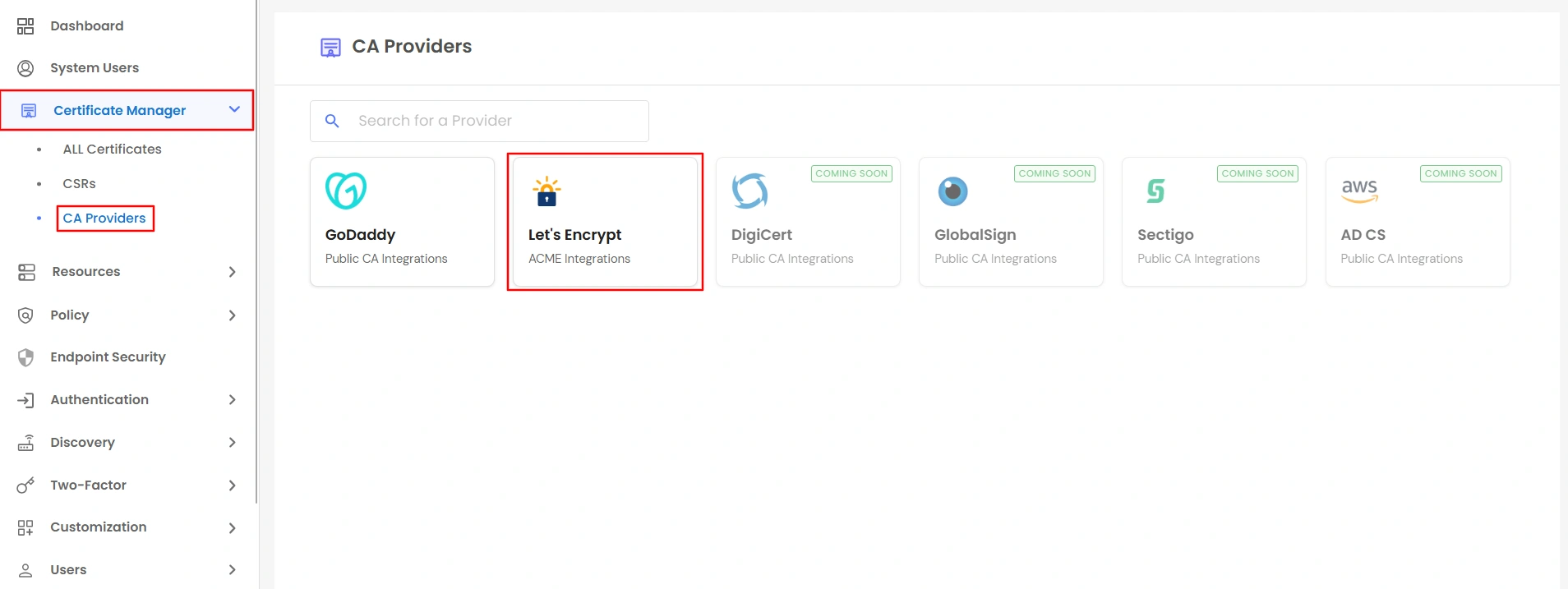Click the Two-Factor key icon
This screenshot has height=589, width=1568.
tap(25, 485)
